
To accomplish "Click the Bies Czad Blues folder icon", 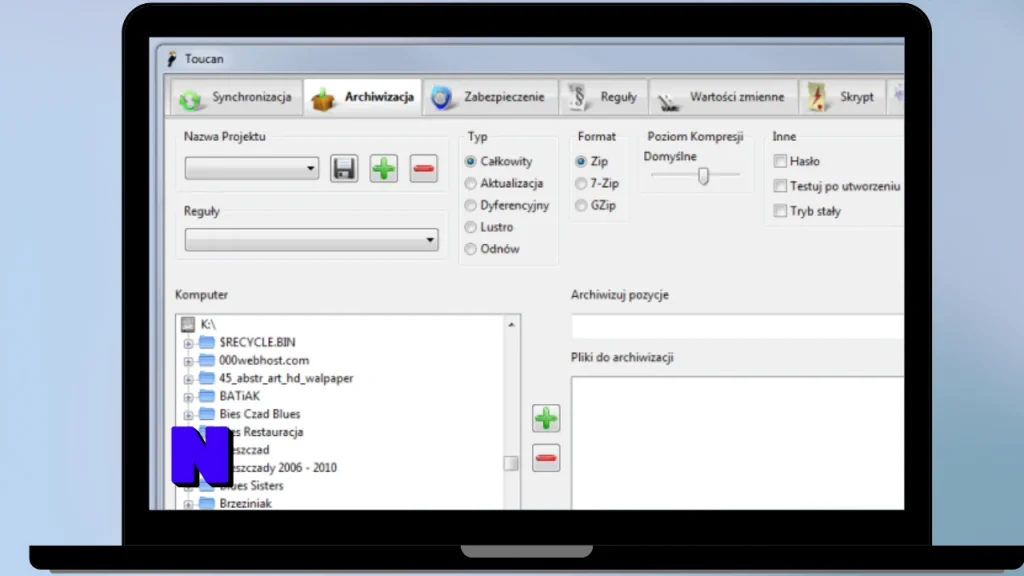I will coord(207,413).
